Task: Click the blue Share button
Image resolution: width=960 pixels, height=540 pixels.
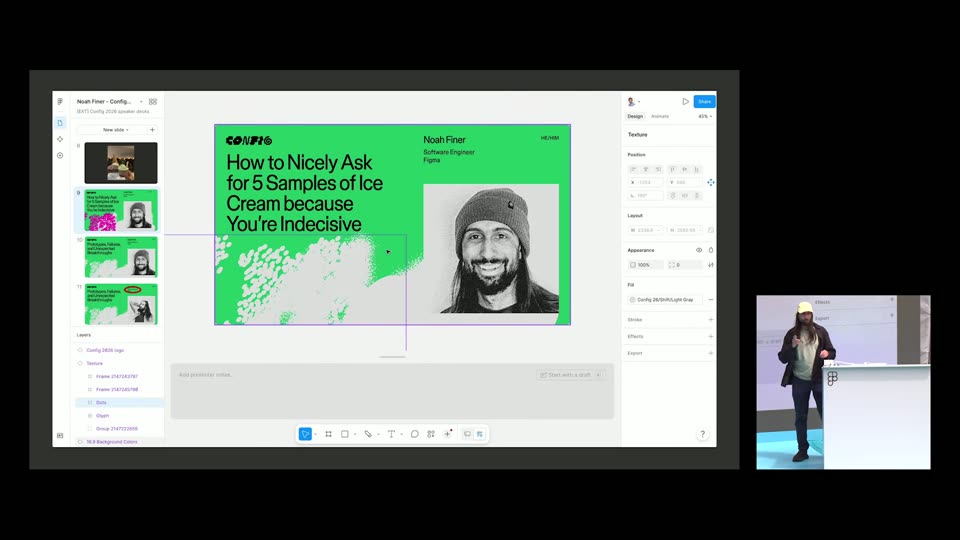Action: coord(705,102)
